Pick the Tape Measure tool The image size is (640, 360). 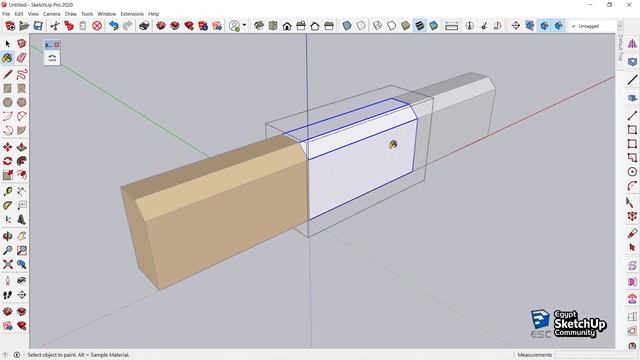7,191
